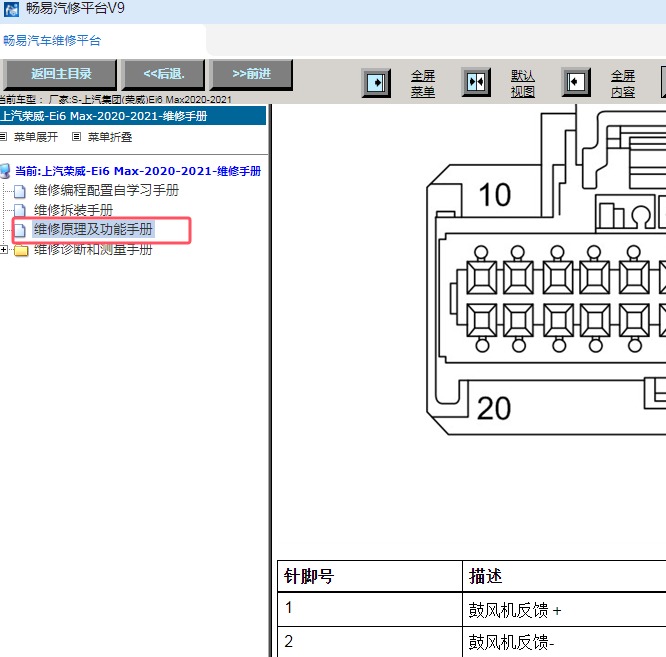666x657 pixels.
Task: Click the vehicle model text 当前车型
Action: [x=116, y=99]
